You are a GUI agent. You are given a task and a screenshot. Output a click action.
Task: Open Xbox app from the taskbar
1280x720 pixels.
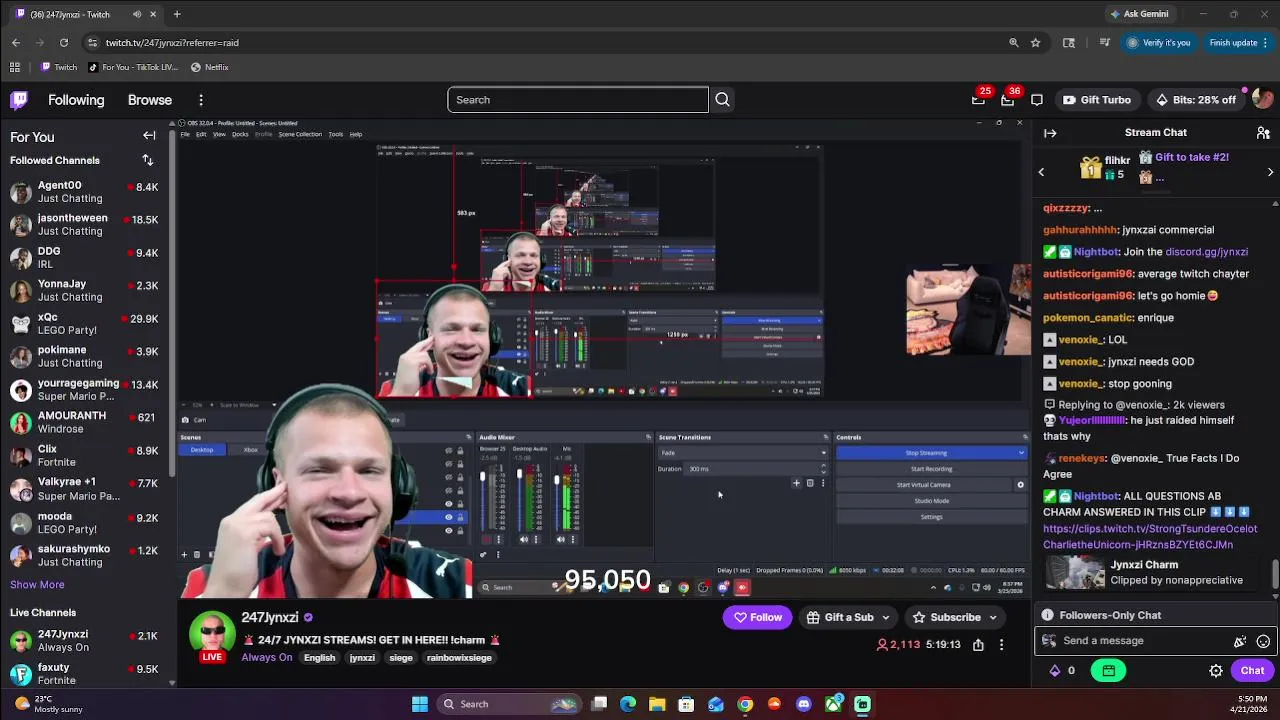tap(833, 704)
